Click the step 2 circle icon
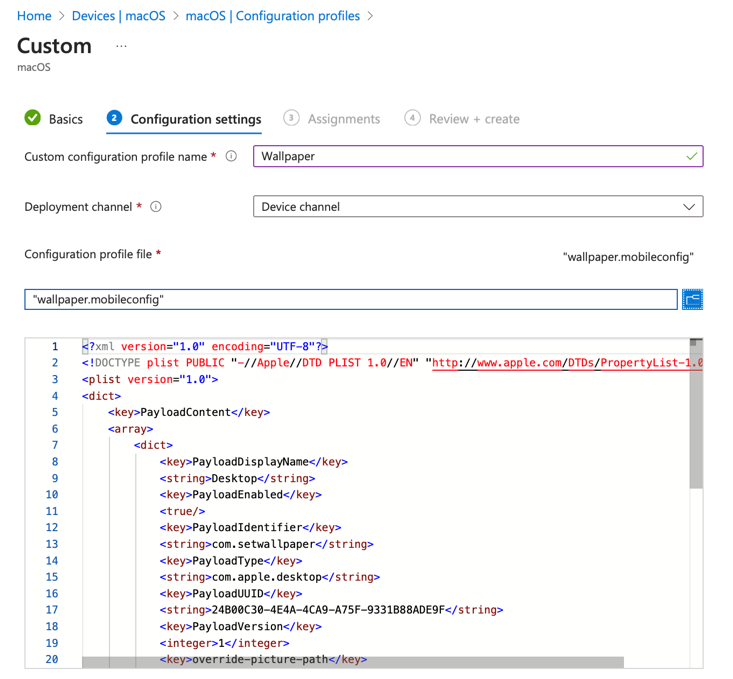The width and height of the screenshot is (733, 679). 114,118
